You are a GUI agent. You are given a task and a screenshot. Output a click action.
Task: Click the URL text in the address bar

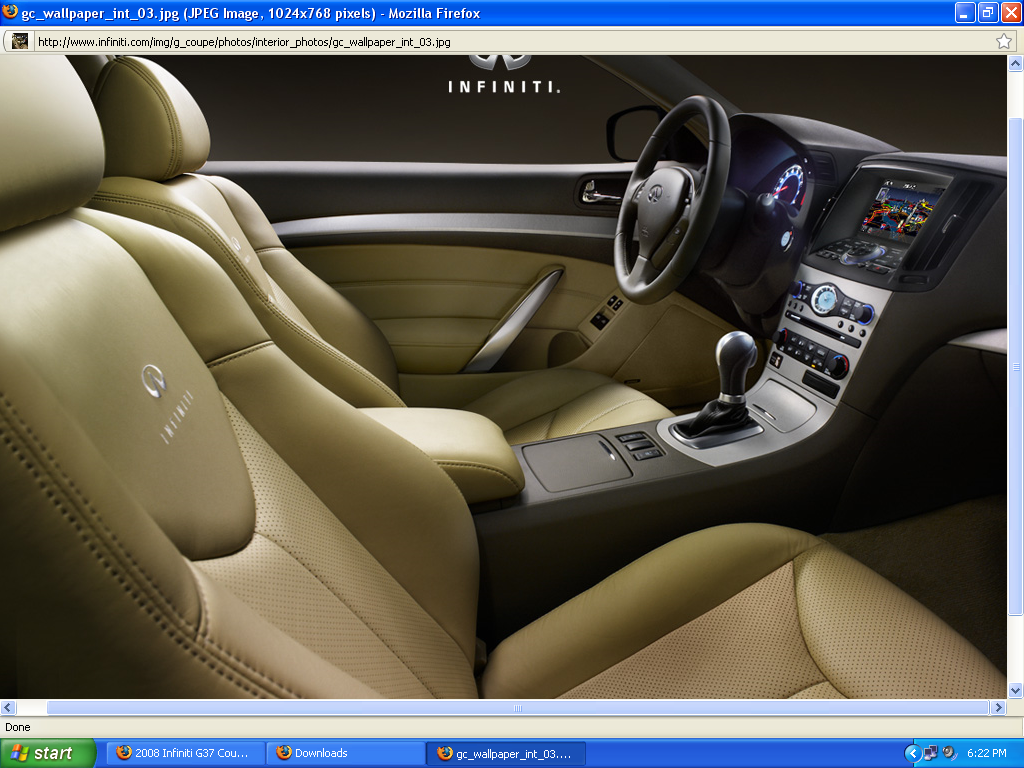click(x=244, y=42)
